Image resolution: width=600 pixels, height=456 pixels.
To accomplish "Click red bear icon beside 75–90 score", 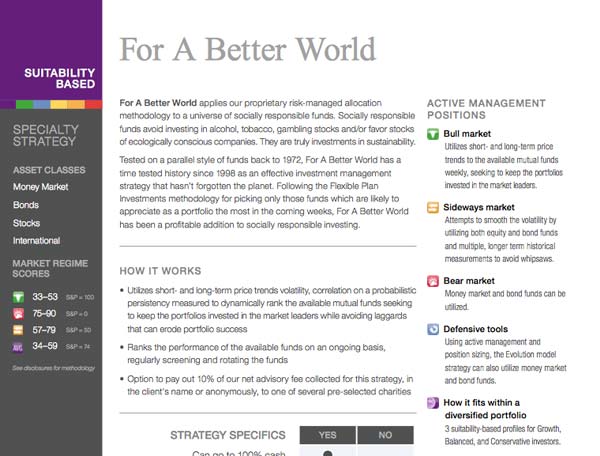I will 18,314.
